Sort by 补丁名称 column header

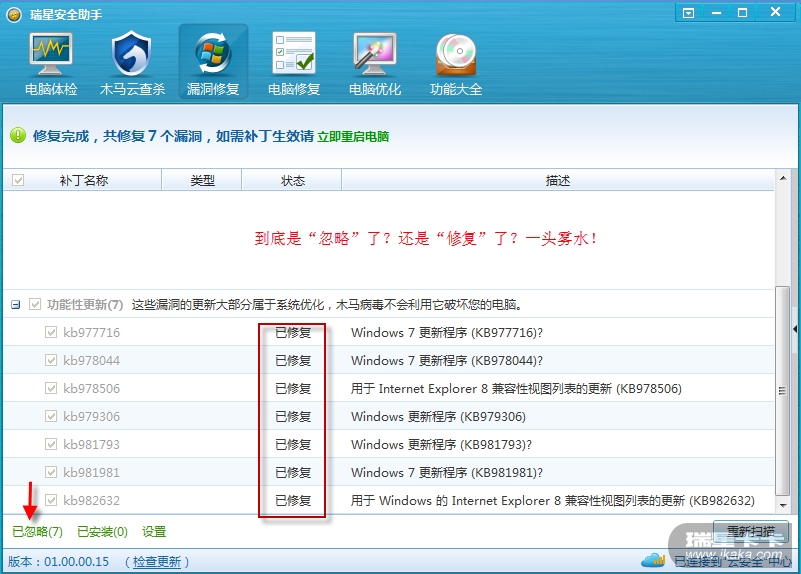(83, 180)
